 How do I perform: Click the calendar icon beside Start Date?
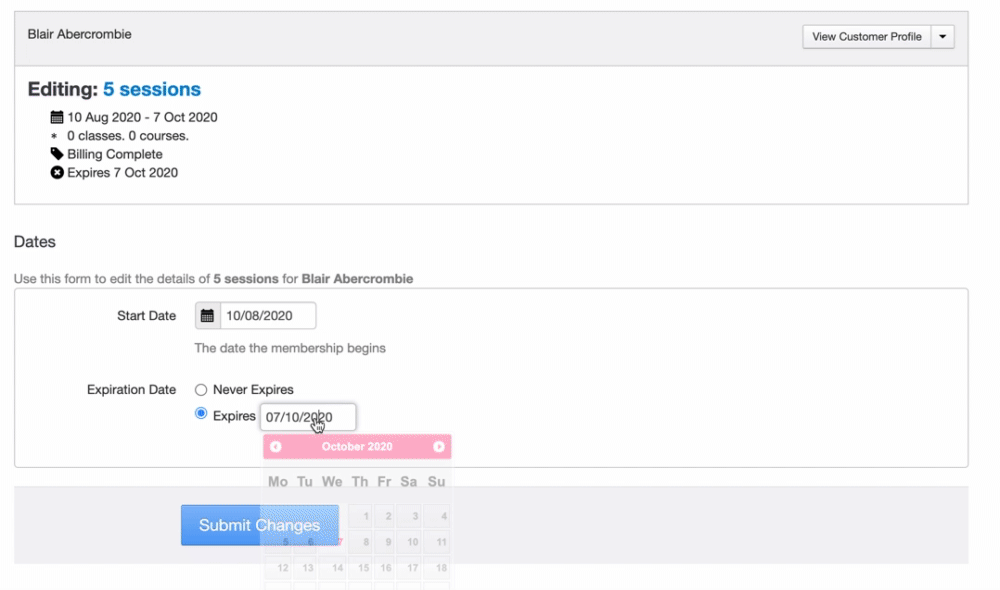(207, 316)
